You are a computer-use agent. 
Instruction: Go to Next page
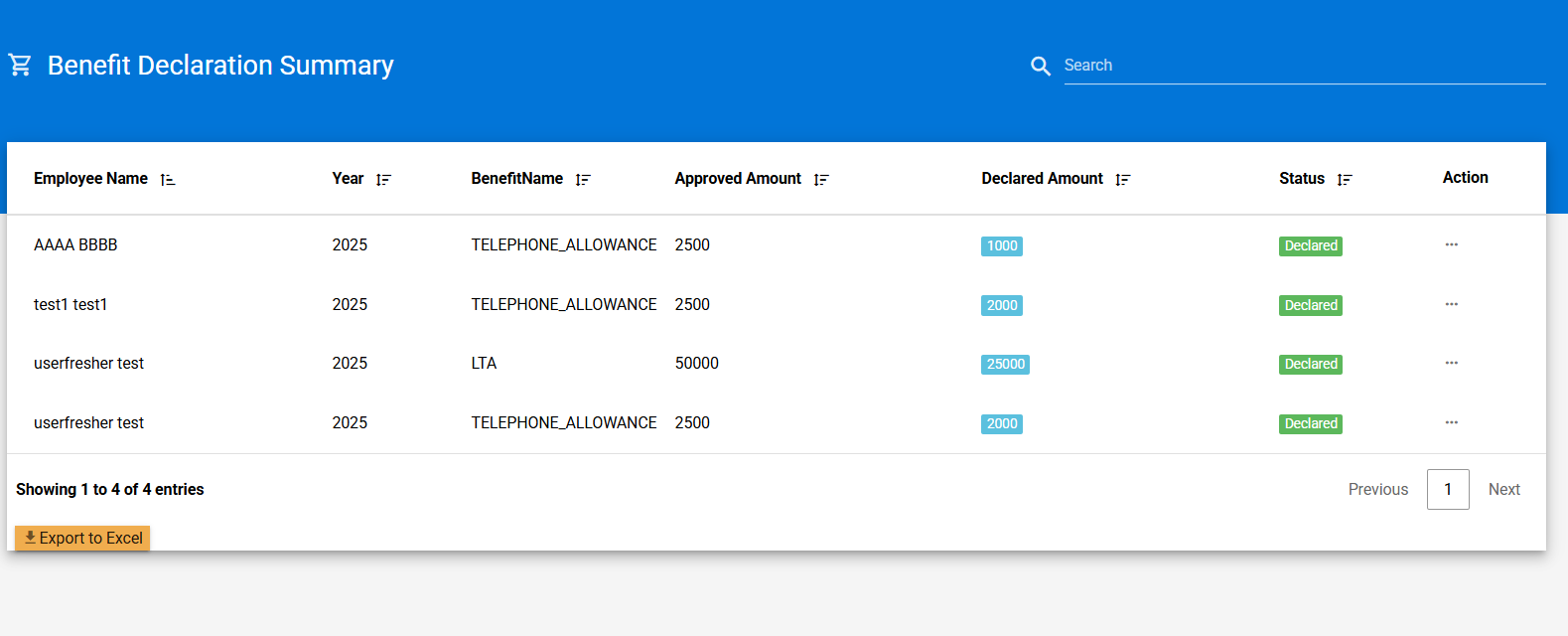tap(1503, 489)
